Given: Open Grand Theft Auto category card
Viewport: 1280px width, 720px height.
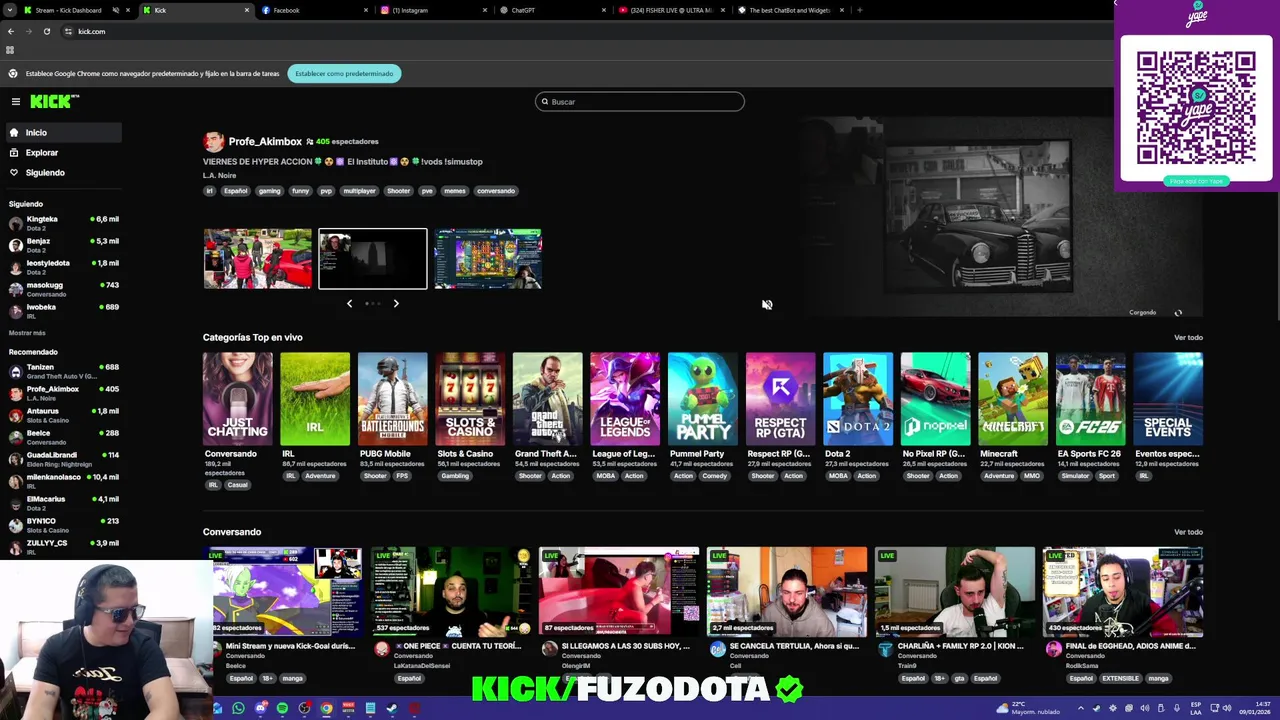Looking at the screenshot, I should (547, 398).
